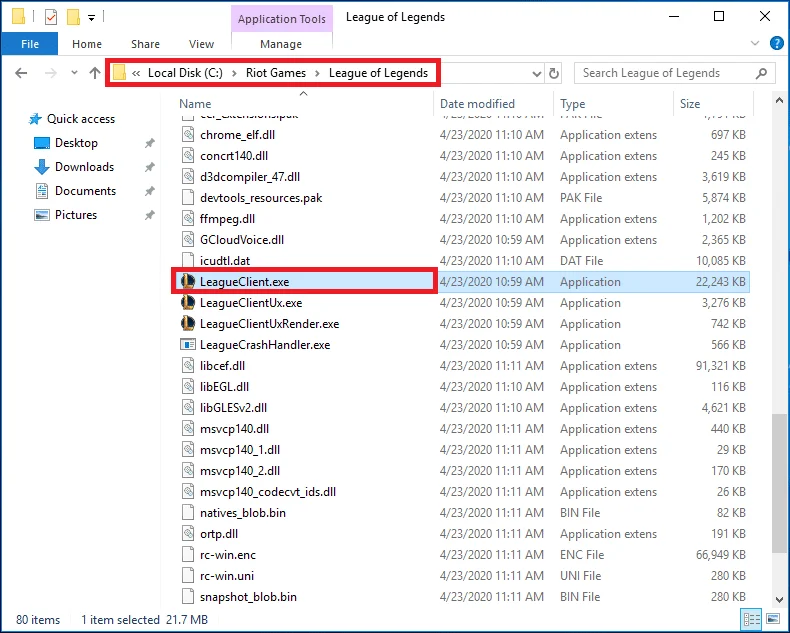Refresh the League of Legends folder
Screen dimensions: 790x633
(554, 73)
